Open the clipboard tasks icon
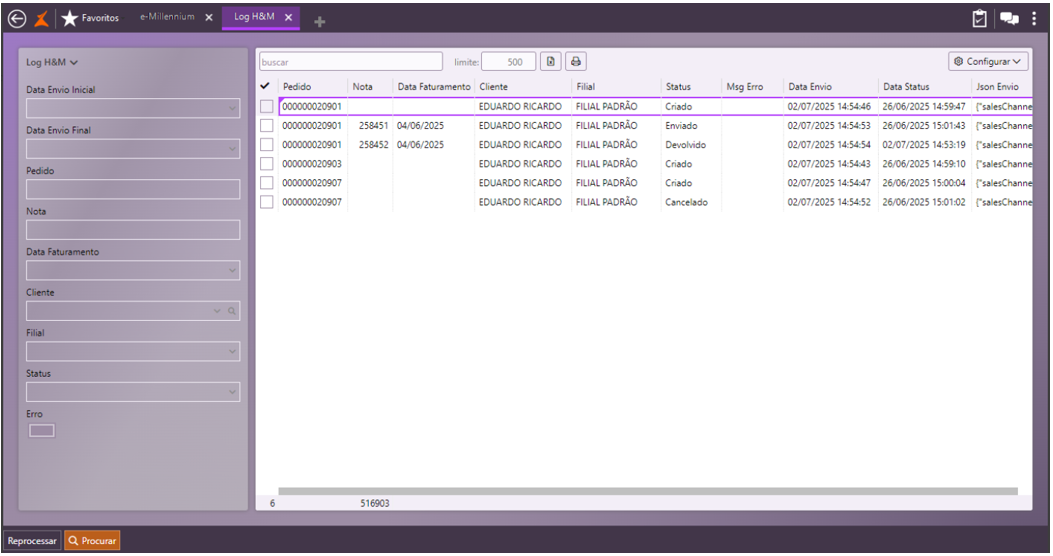This screenshot has width=1053, height=556. point(980,19)
